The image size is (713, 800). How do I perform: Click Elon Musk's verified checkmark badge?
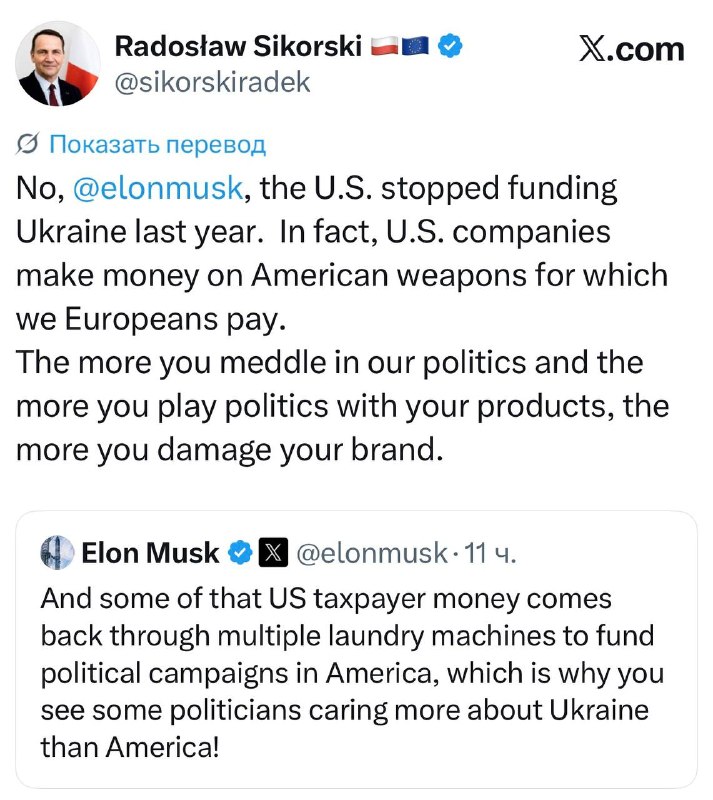point(240,553)
